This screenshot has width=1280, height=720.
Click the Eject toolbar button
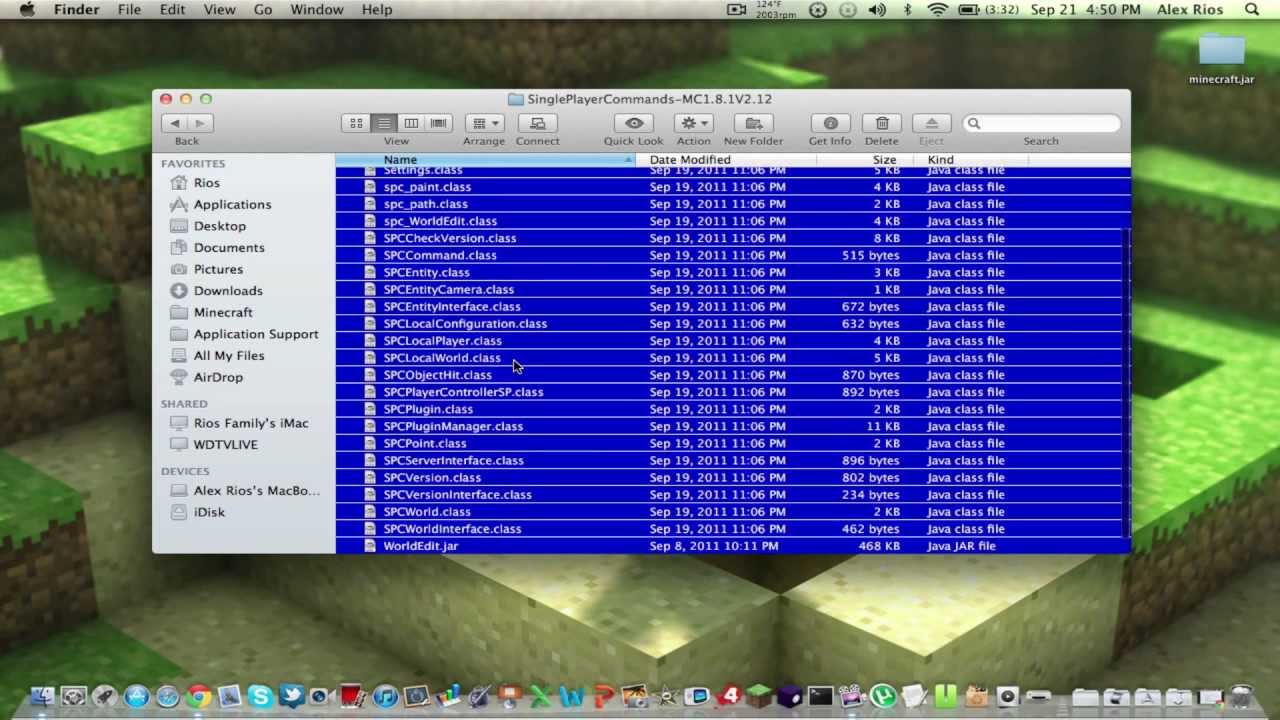931,123
